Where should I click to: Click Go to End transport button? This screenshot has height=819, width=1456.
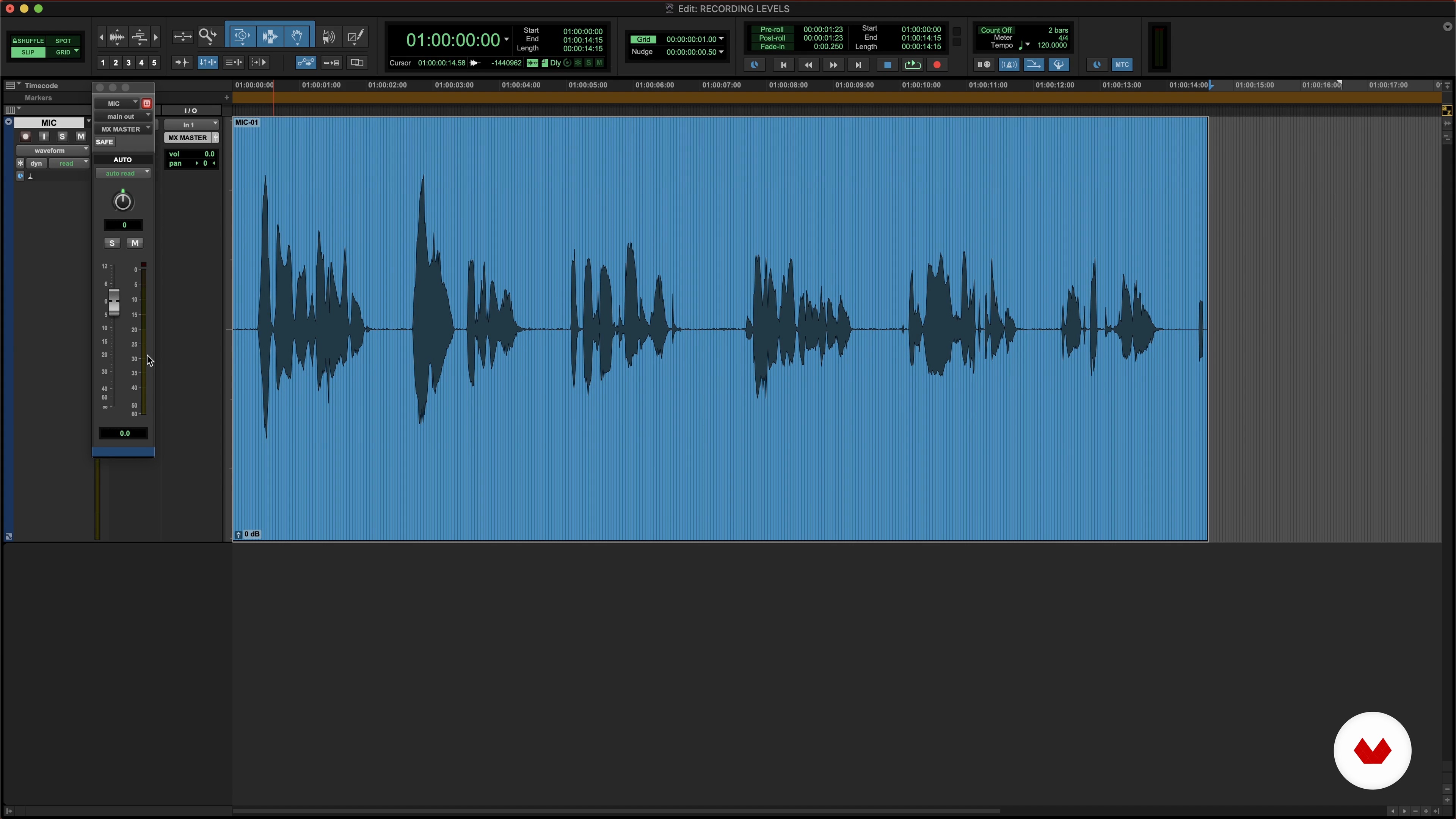click(858, 65)
